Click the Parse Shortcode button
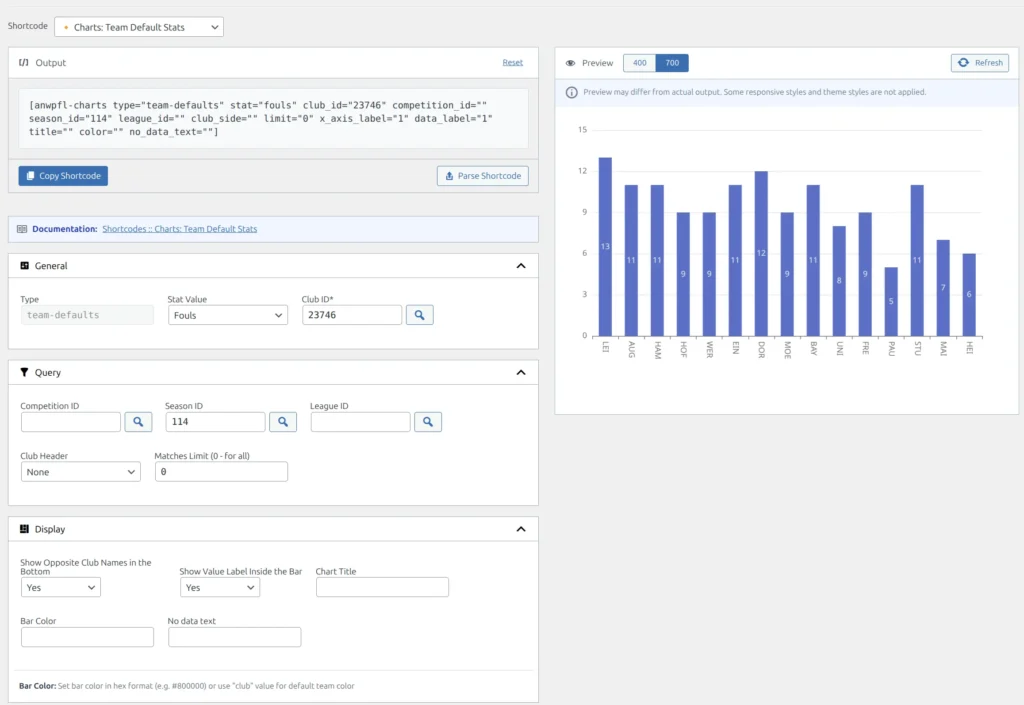 pos(483,176)
